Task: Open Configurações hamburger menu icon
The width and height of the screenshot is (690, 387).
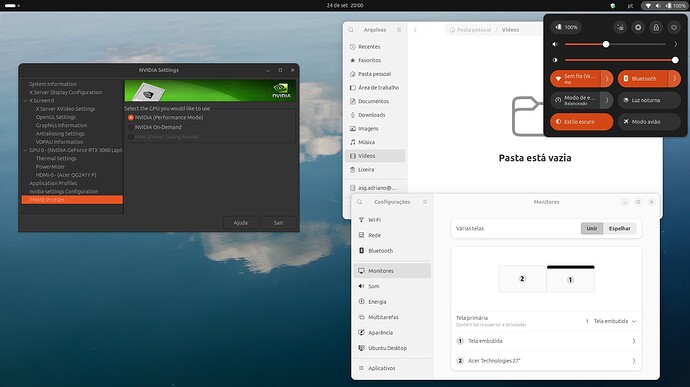Action: pos(425,202)
